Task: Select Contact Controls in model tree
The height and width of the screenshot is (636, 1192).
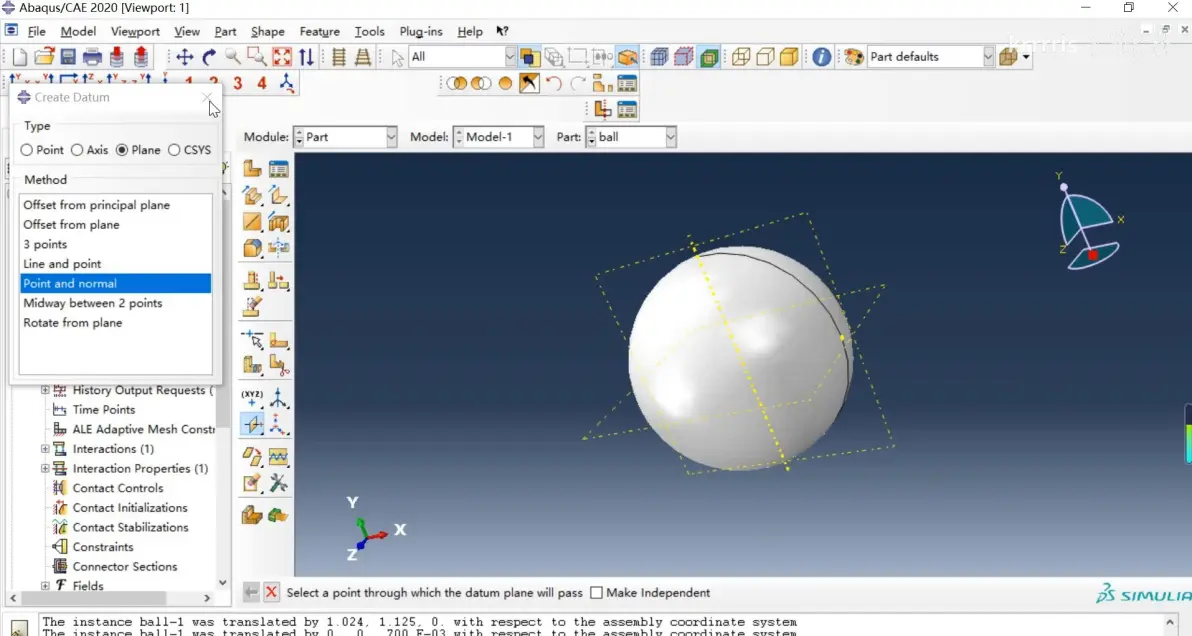Action: point(117,489)
